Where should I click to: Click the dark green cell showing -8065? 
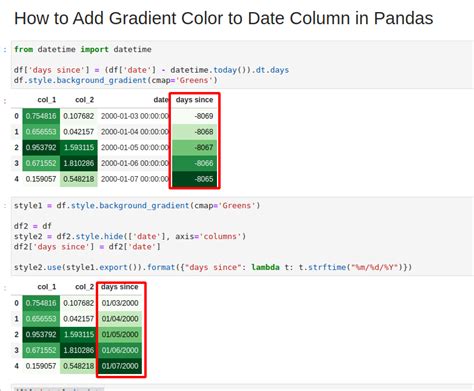pyautogui.click(x=194, y=179)
